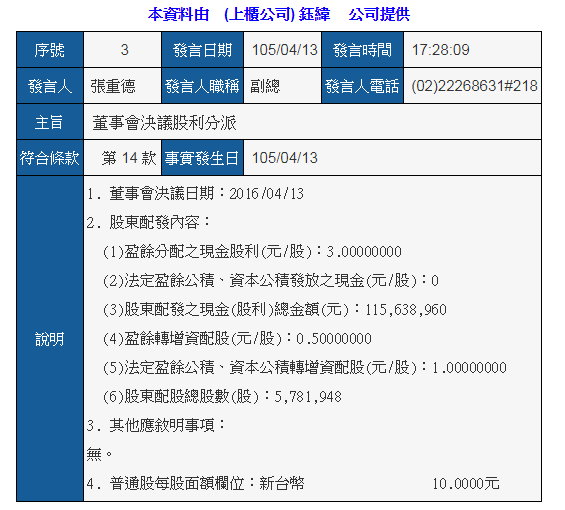Click the 發言時間 header cell
The image size is (565, 510).
tap(362, 50)
